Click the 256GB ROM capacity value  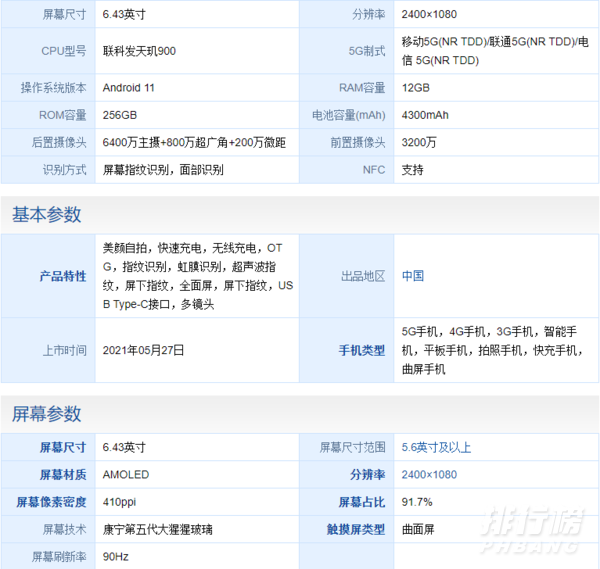(x=120, y=115)
